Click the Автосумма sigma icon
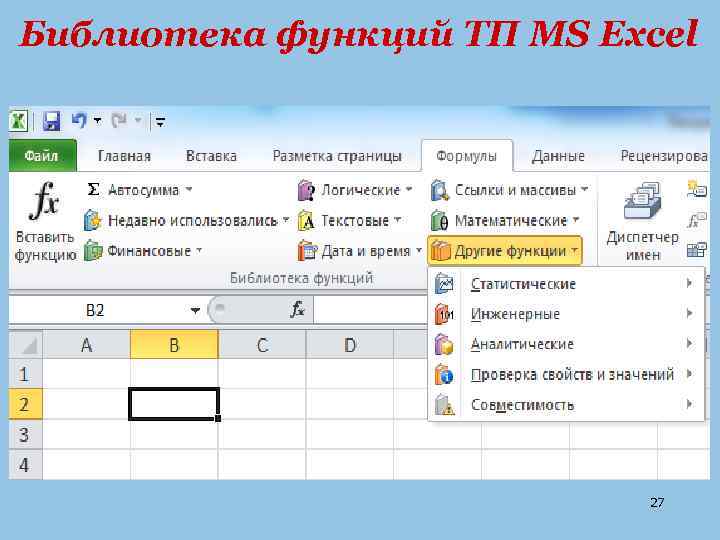This screenshot has width=720, height=540. tap(93, 190)
